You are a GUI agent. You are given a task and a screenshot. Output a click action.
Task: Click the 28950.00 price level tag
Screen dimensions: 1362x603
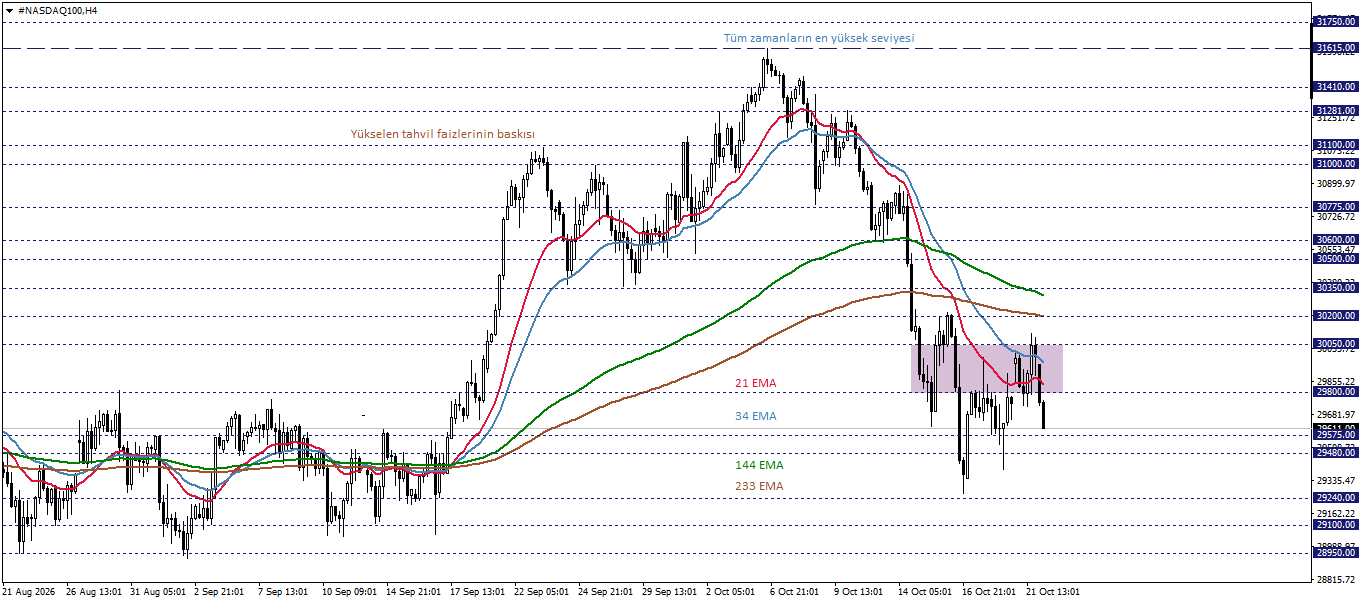tap(1335, 553)
